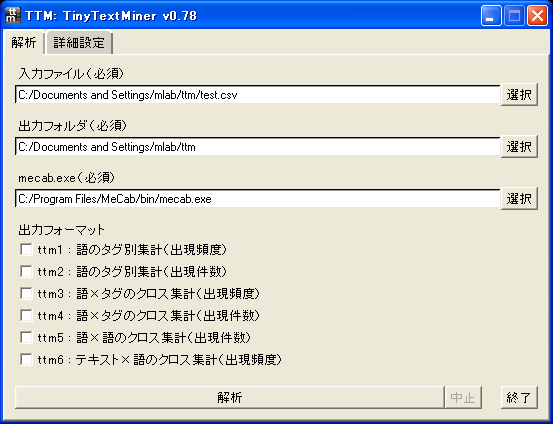This screenshot has height=424, width=553.
Task: Click 選択 button for mecab.exe
Action: click(519, 199)
